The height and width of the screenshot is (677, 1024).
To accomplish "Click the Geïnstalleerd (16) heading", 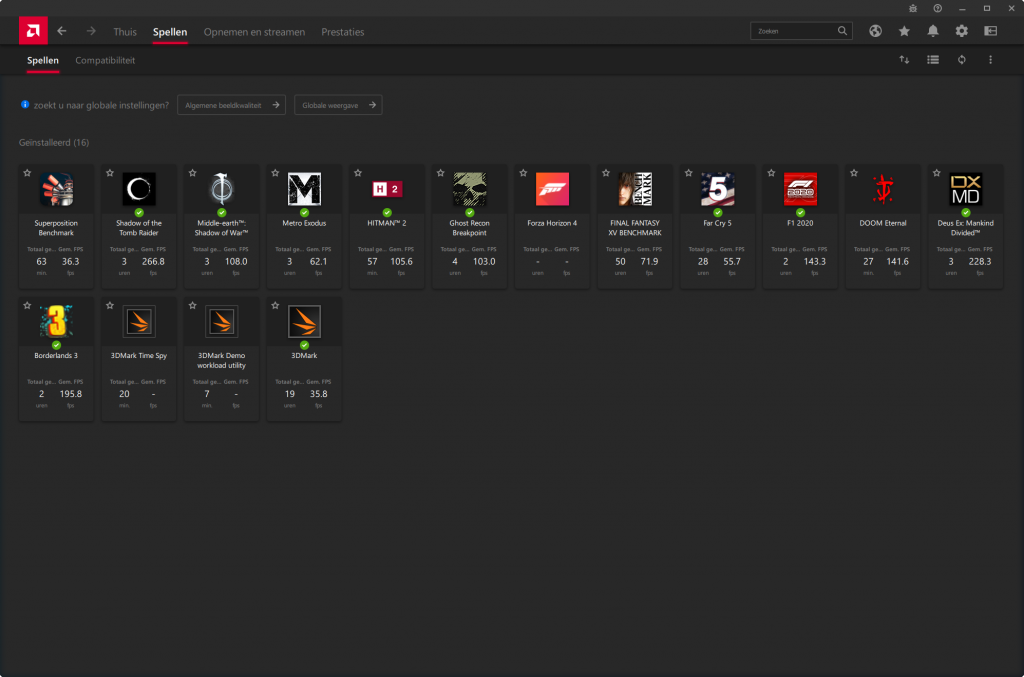I will pyautogui.click(x=54, y=142).
